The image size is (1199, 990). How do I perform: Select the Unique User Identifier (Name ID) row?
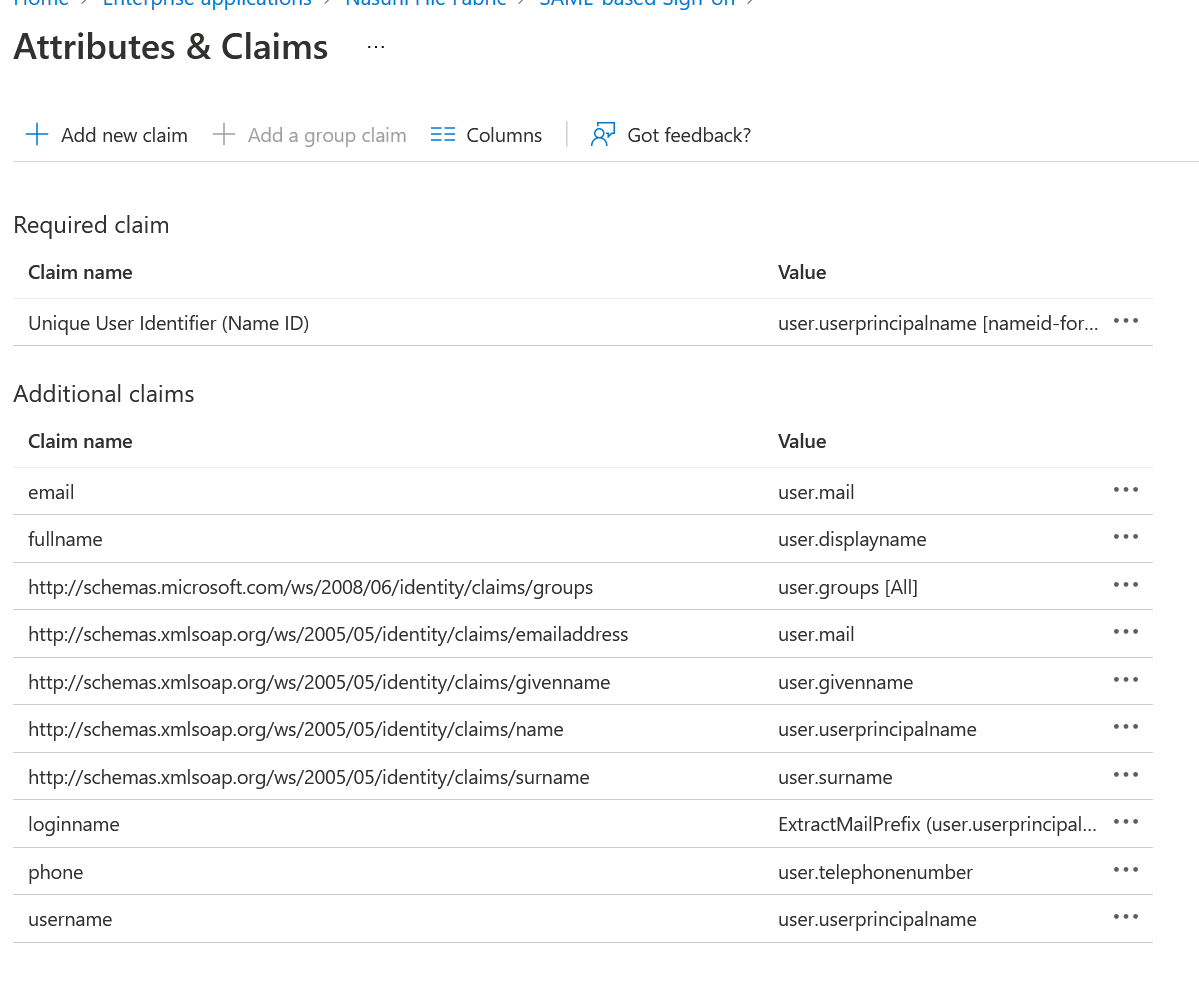(168, 323)
